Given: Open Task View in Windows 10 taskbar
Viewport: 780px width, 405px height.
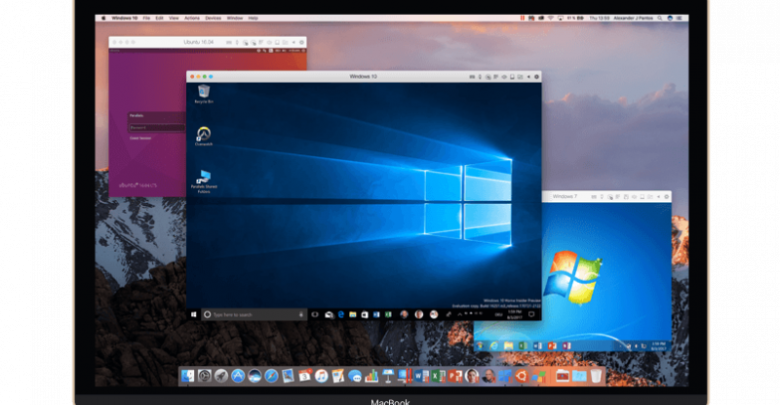Looking at the screenshot, I should pos(315,314).
